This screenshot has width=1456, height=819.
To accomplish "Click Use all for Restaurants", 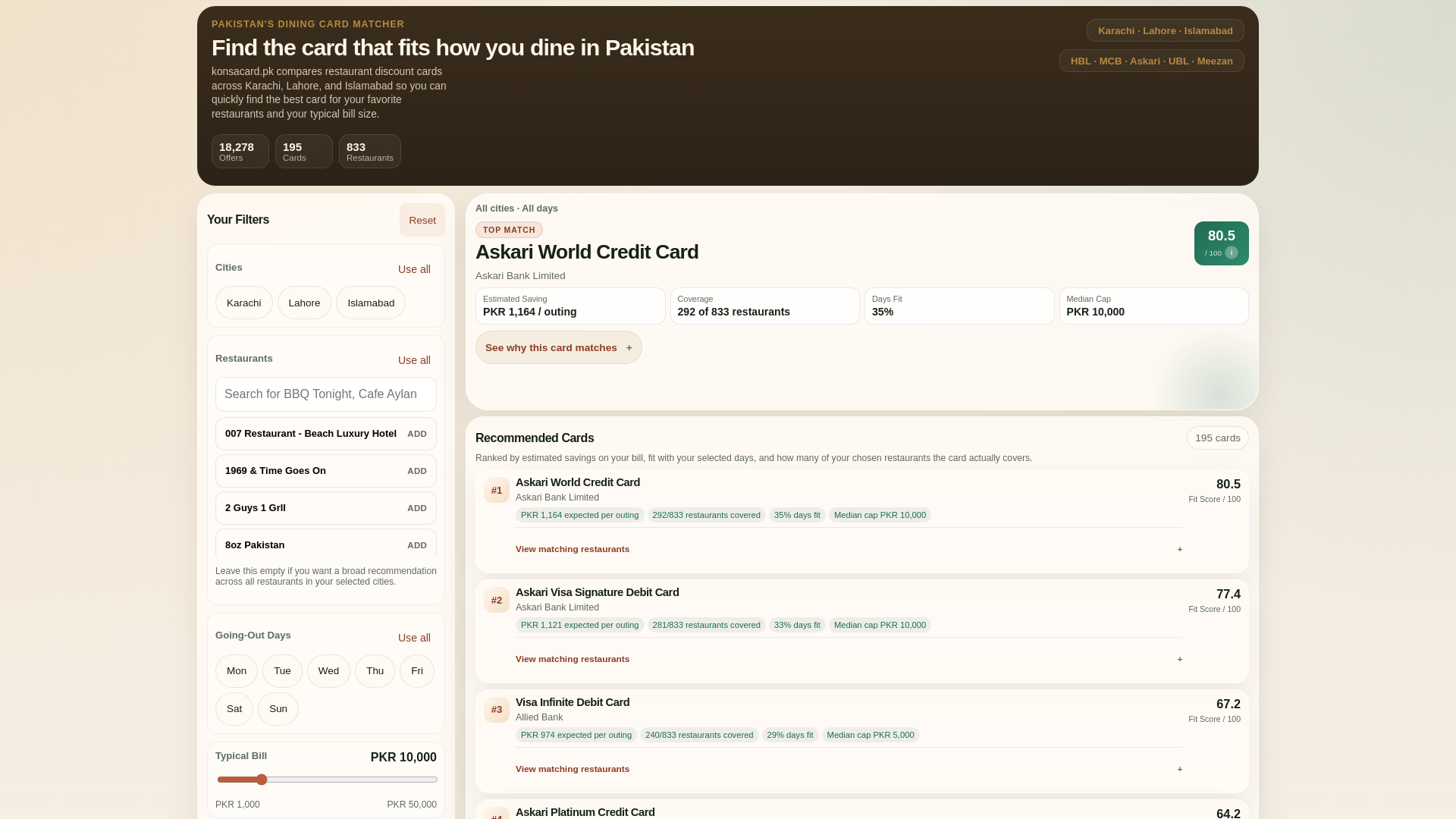I will pyautogui.click(x=414, y=360).
